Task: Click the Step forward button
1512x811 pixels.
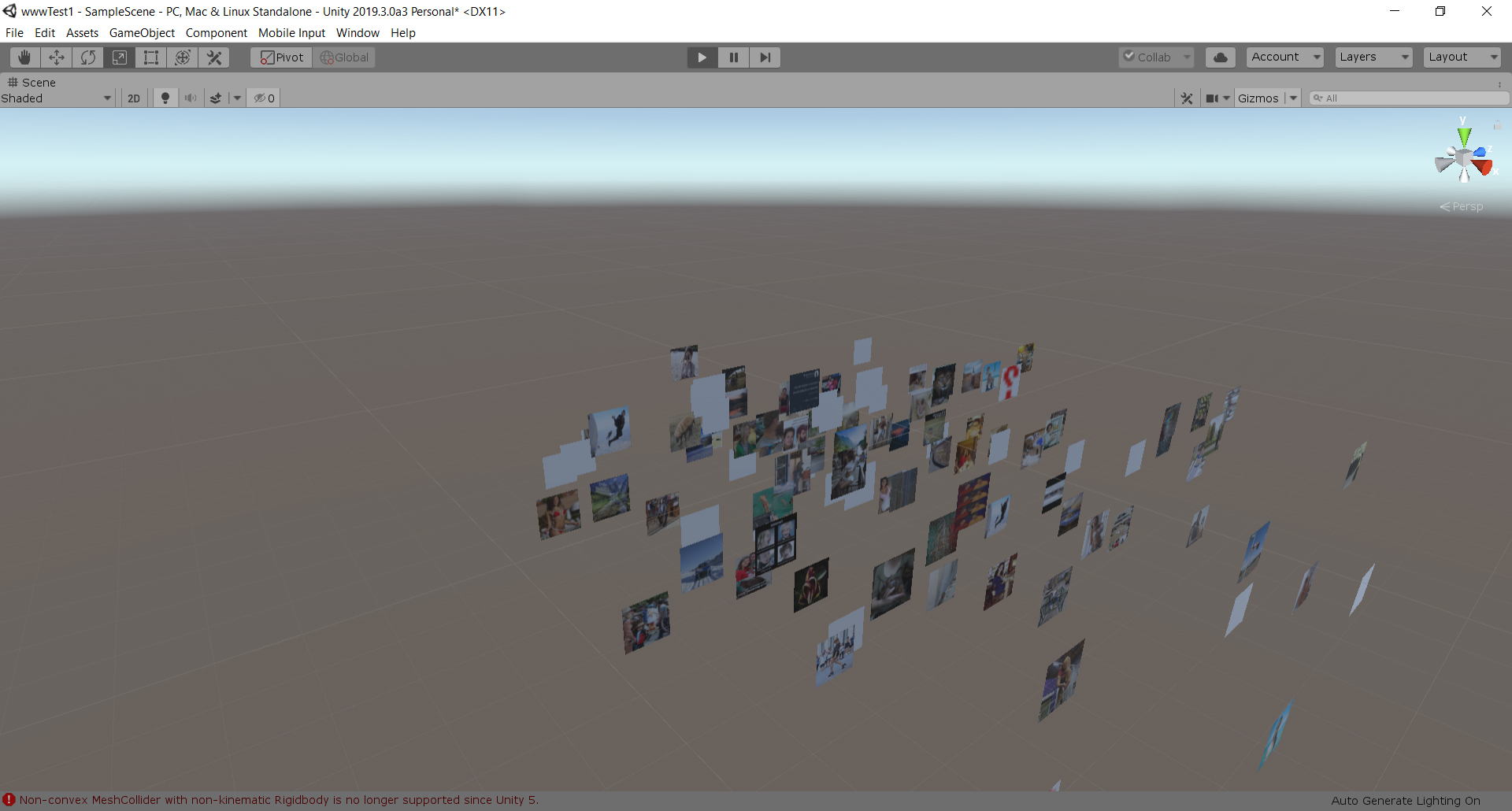Action: click(765, 57)
